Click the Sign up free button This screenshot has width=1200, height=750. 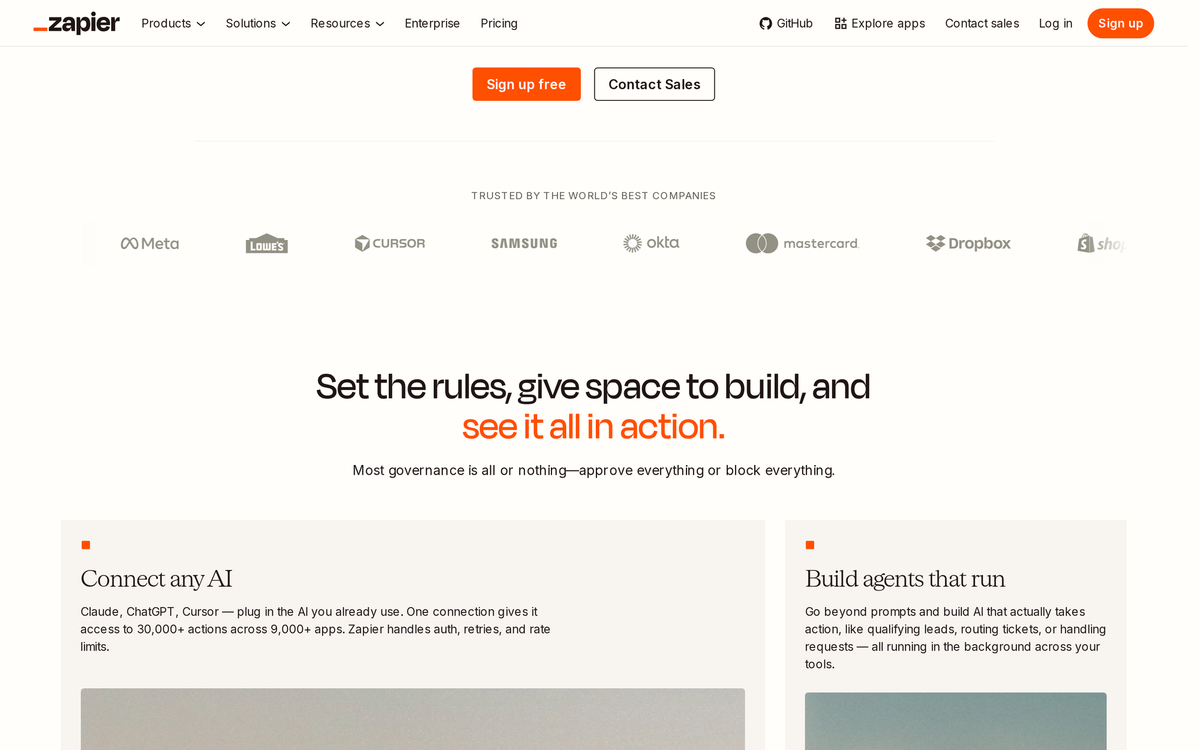click(x=526, y=84)
